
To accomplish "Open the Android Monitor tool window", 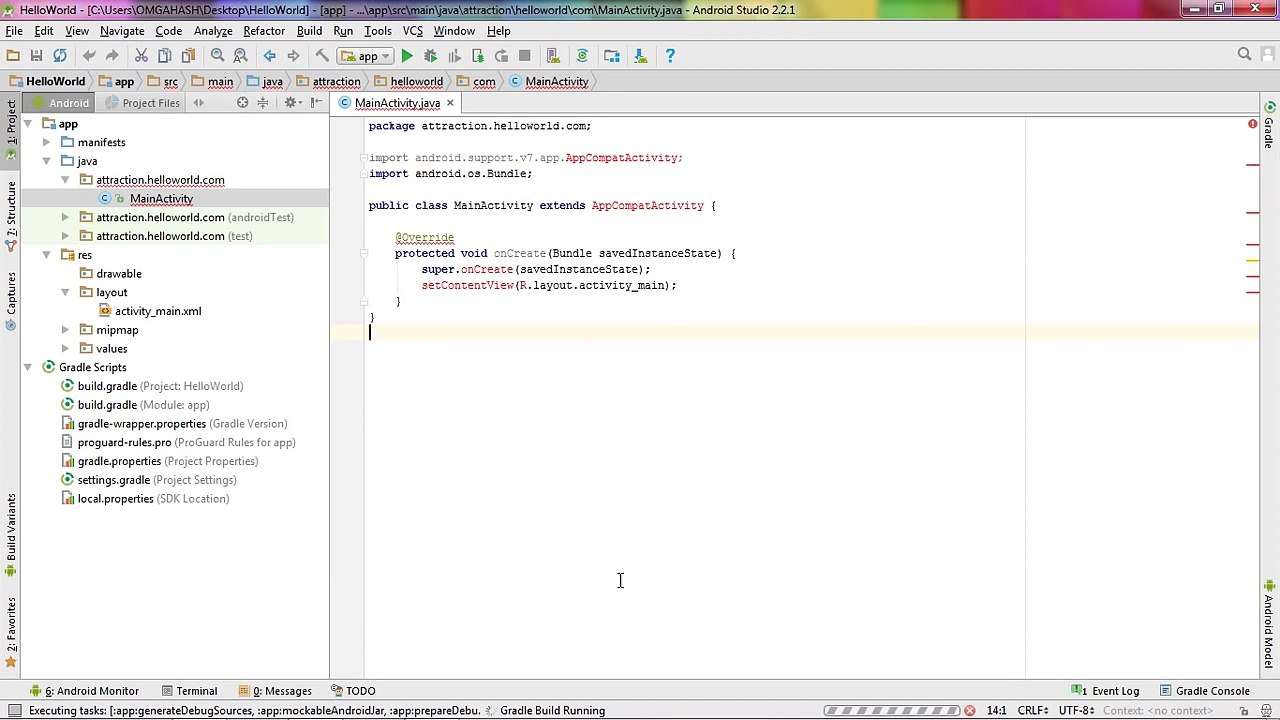I will [x=85, y=691].
